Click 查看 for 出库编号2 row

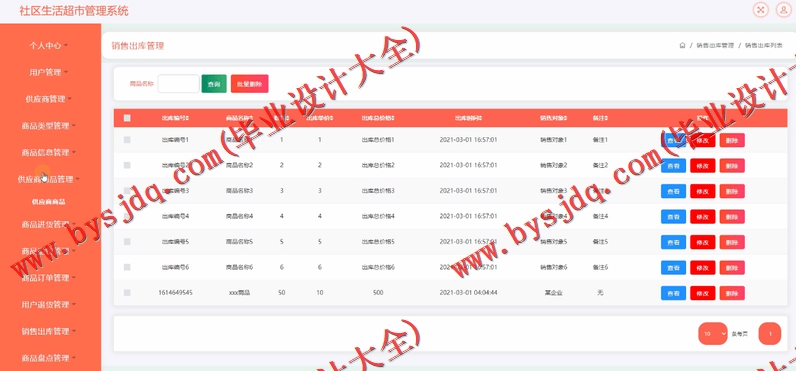pos(673,165)
